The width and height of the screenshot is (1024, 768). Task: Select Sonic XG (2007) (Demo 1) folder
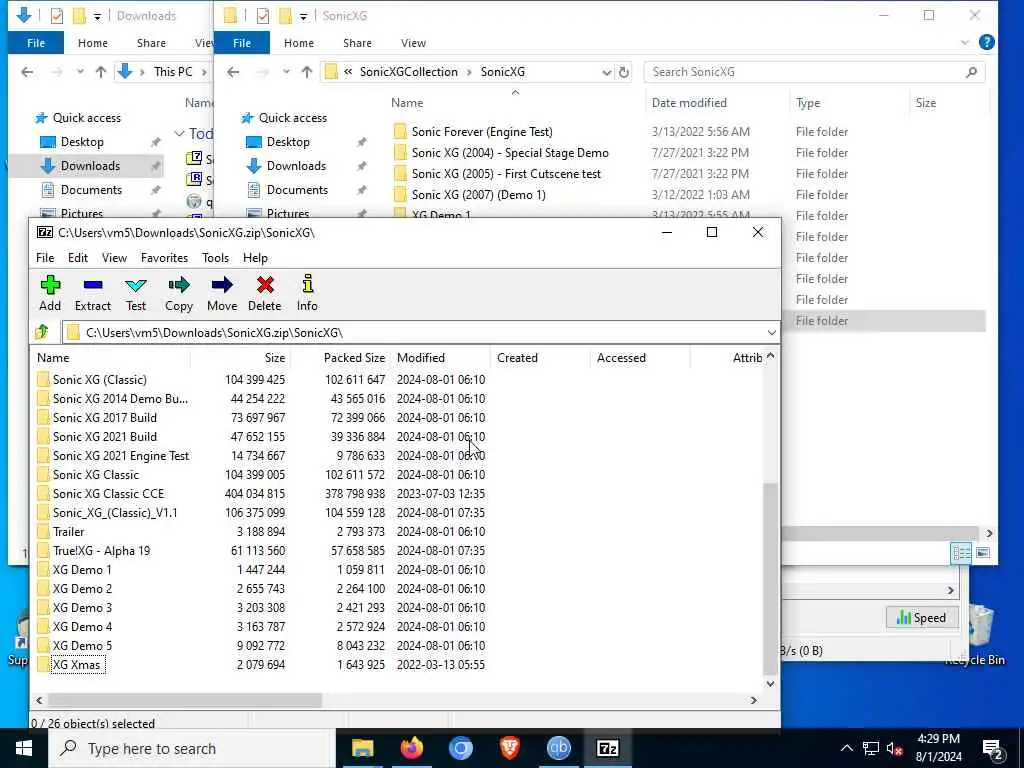478,195
